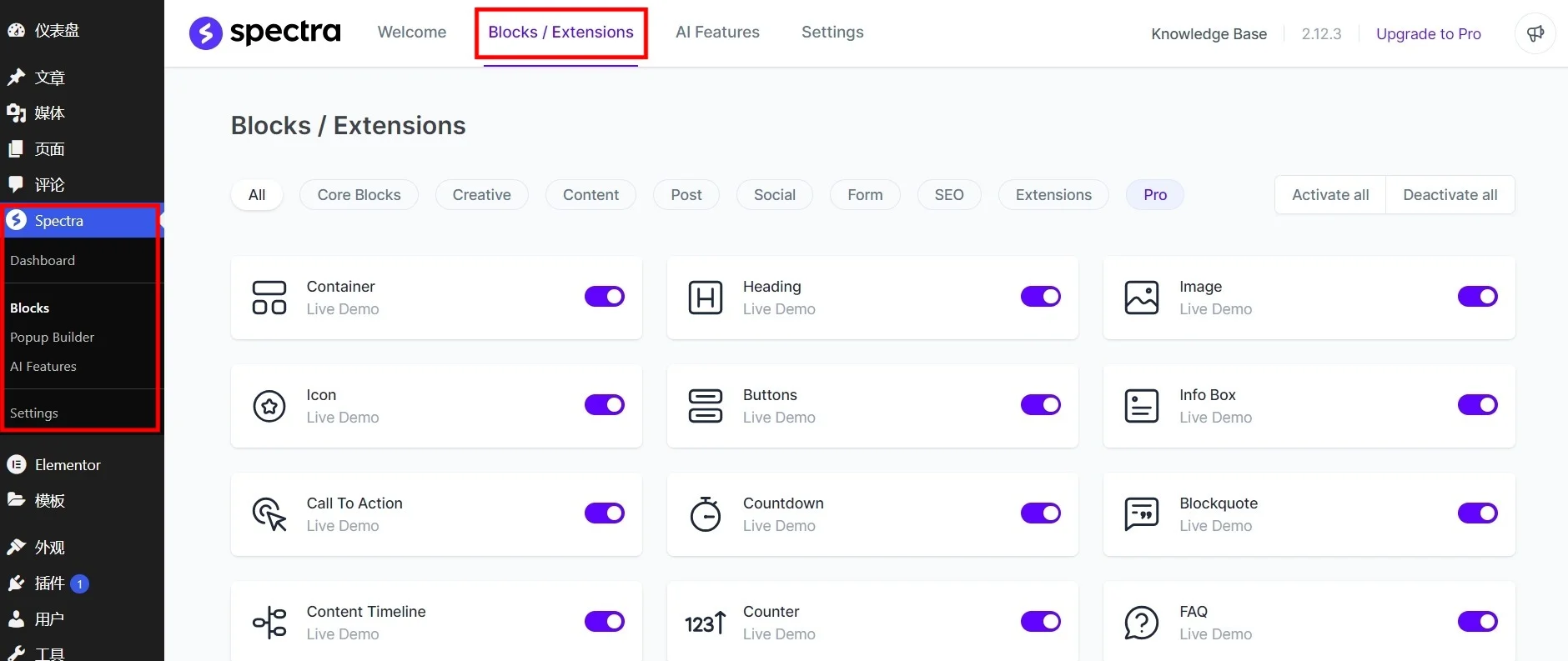Filter by Content category

(x=591, y=195)
